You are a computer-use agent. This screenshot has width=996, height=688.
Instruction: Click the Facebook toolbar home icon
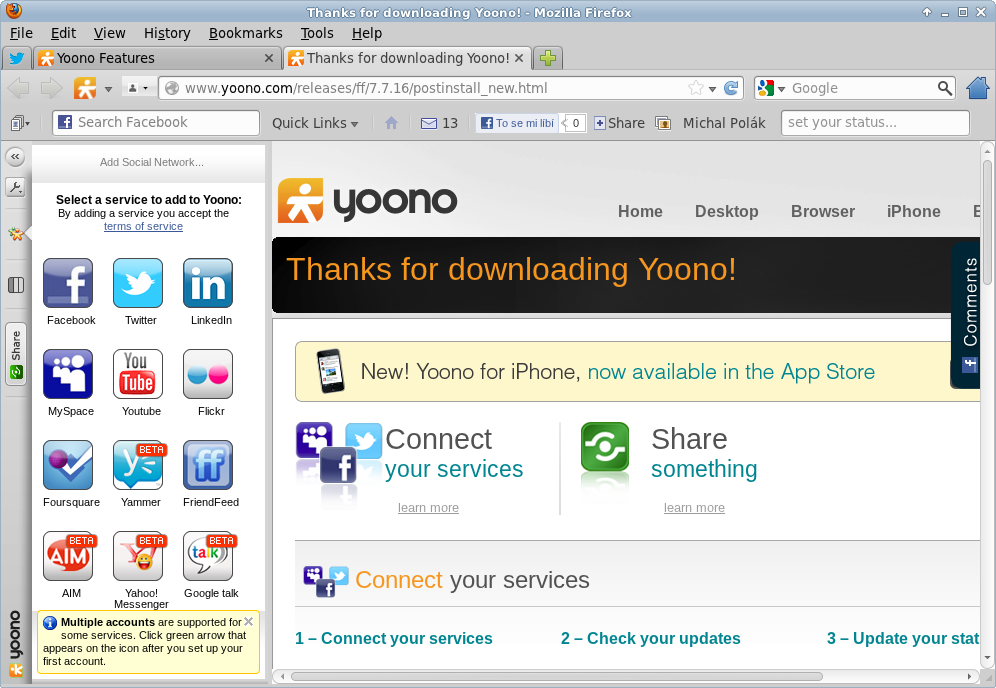391,123
